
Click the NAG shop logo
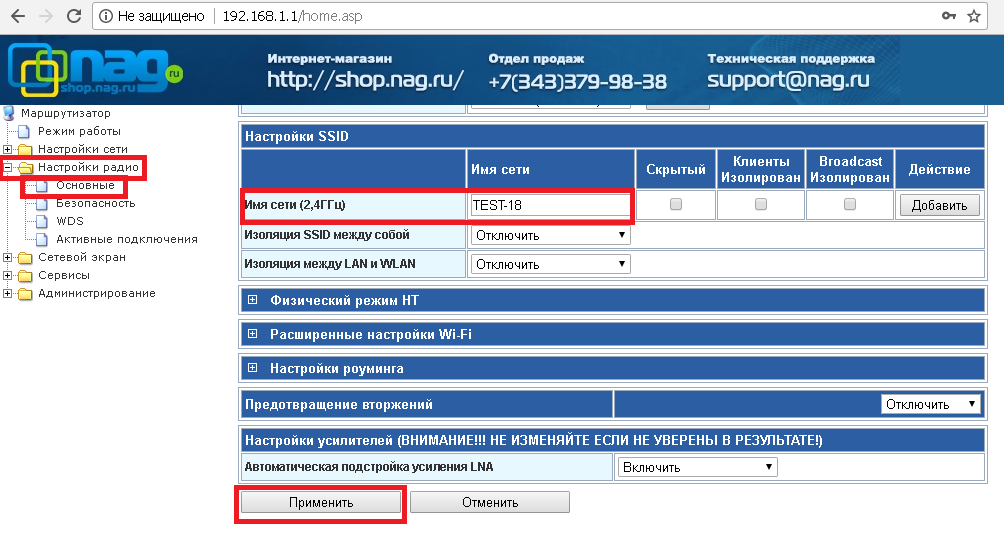pyautogui.click(x=95, y=70)
